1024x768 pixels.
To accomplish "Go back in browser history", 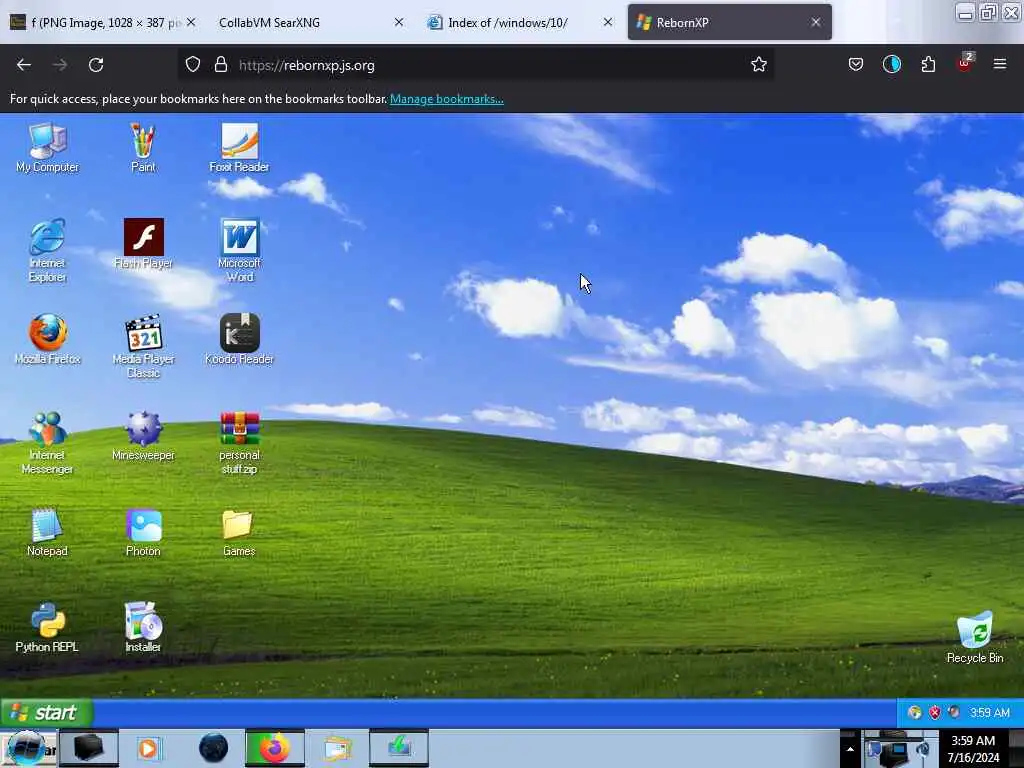I will pos(24,65).
